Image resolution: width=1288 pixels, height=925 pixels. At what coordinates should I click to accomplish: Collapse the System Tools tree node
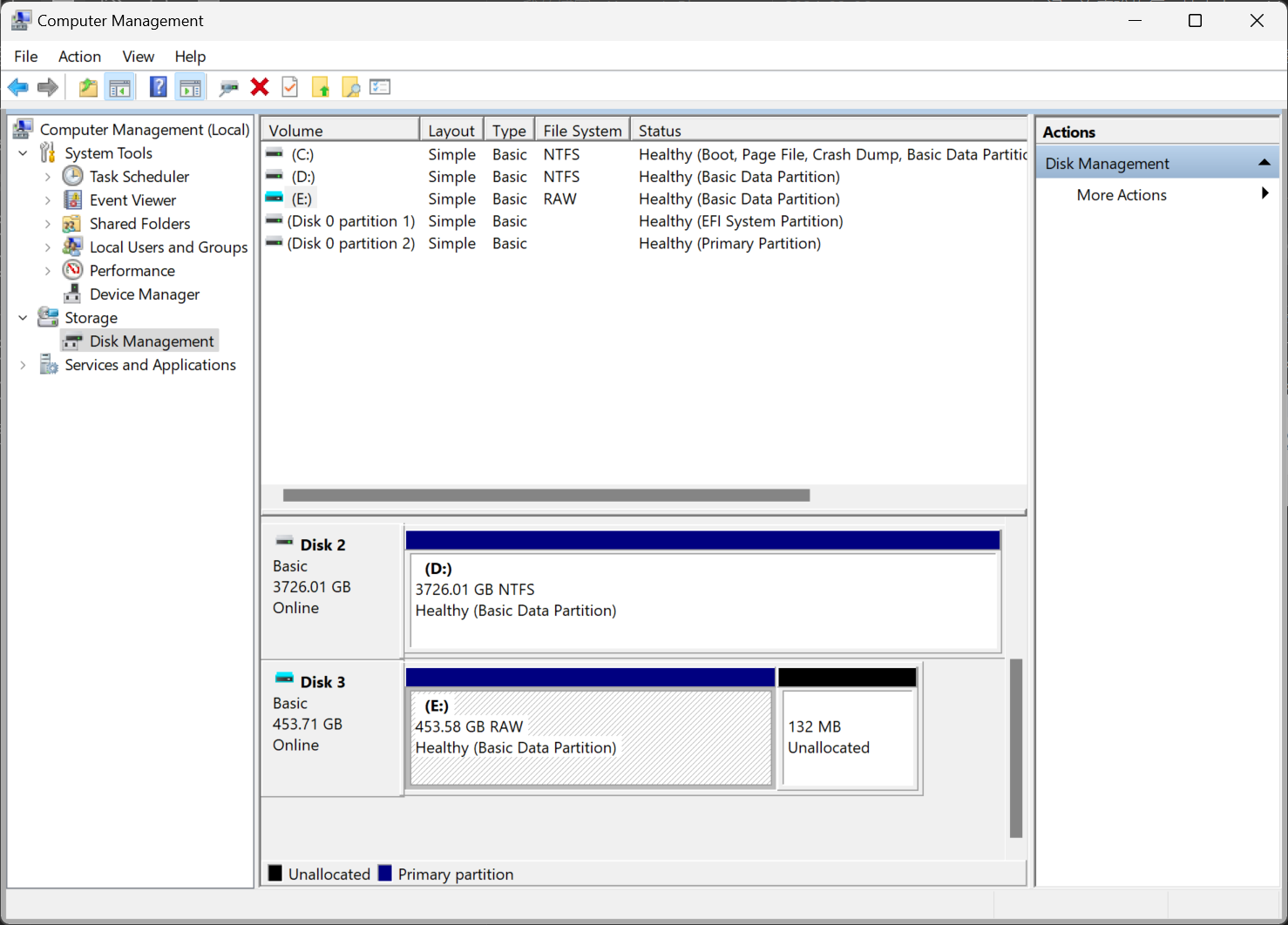pos(24,153)
